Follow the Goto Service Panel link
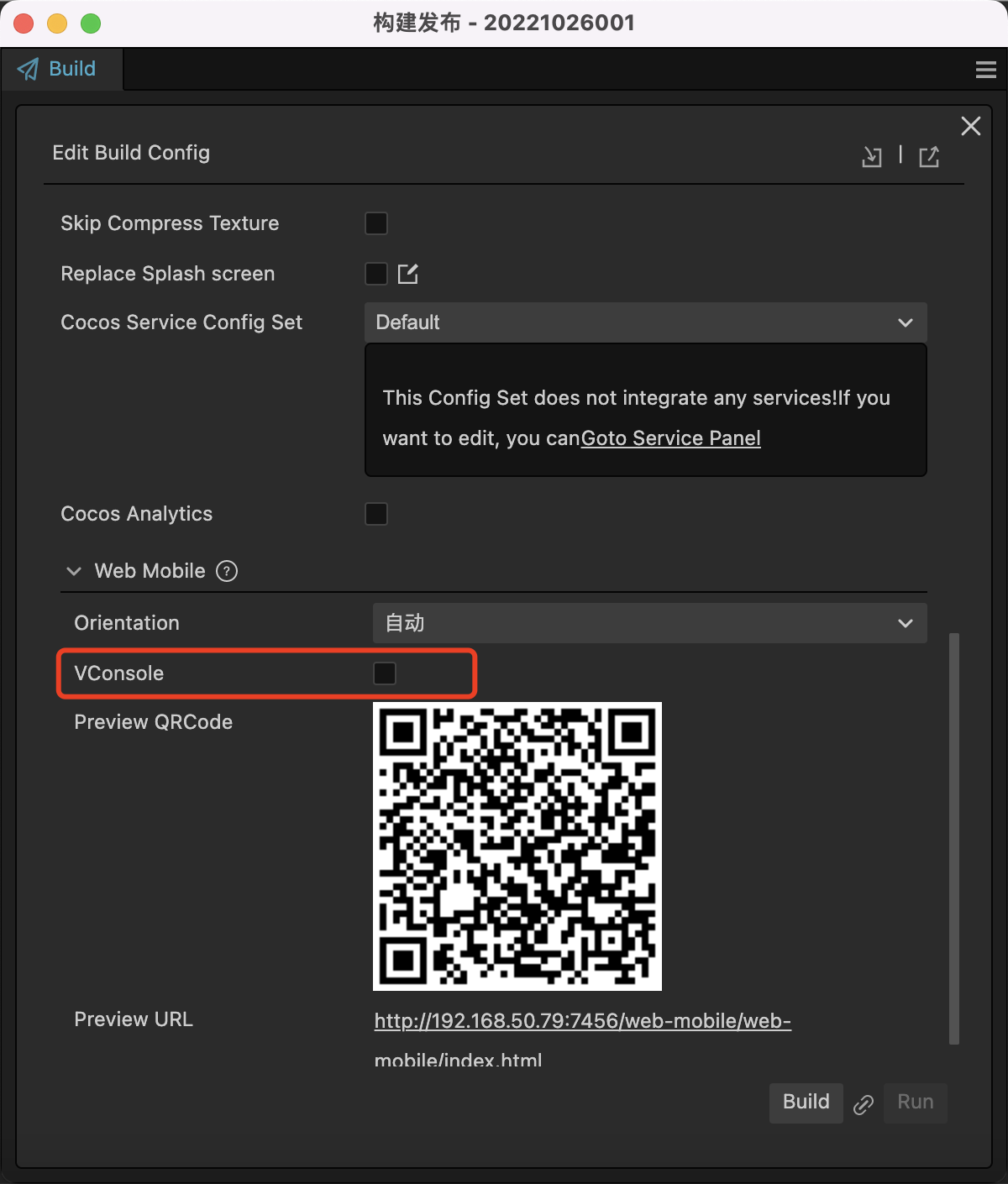This screenshot has width=1008, height=1184. [x=671, y=438]
